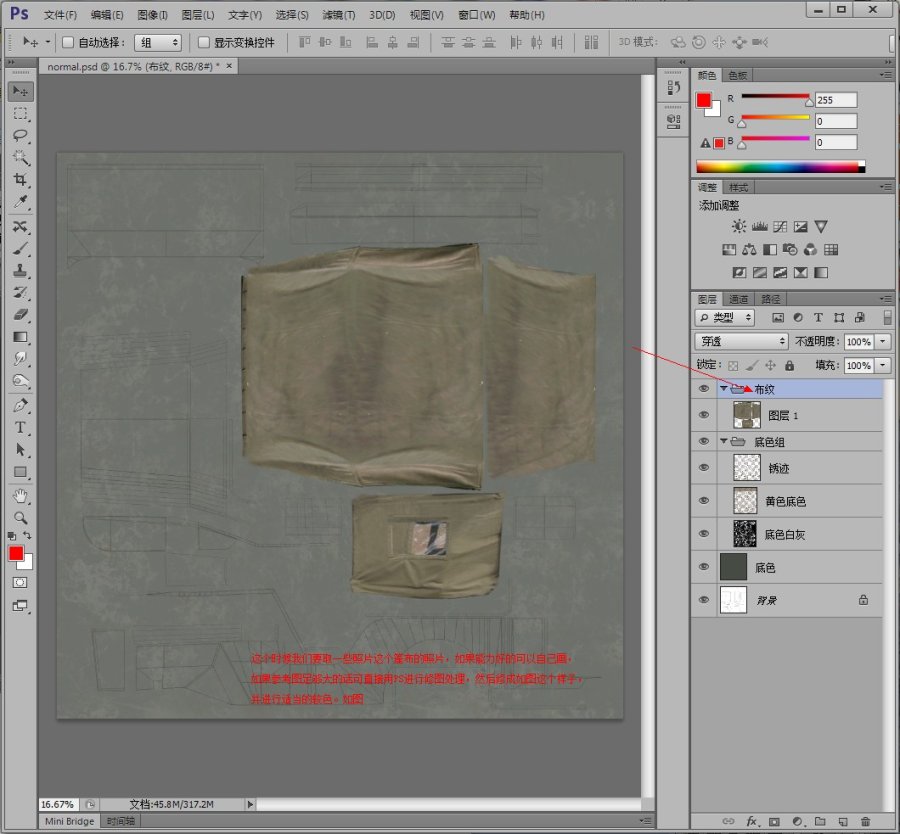The image size is (900, 834).
Task: Select the Lasso tool
Action: 21,135
